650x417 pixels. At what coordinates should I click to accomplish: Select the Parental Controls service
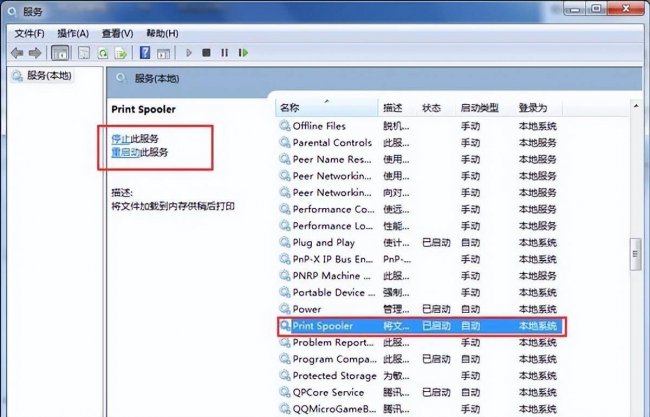pos(332,143)
